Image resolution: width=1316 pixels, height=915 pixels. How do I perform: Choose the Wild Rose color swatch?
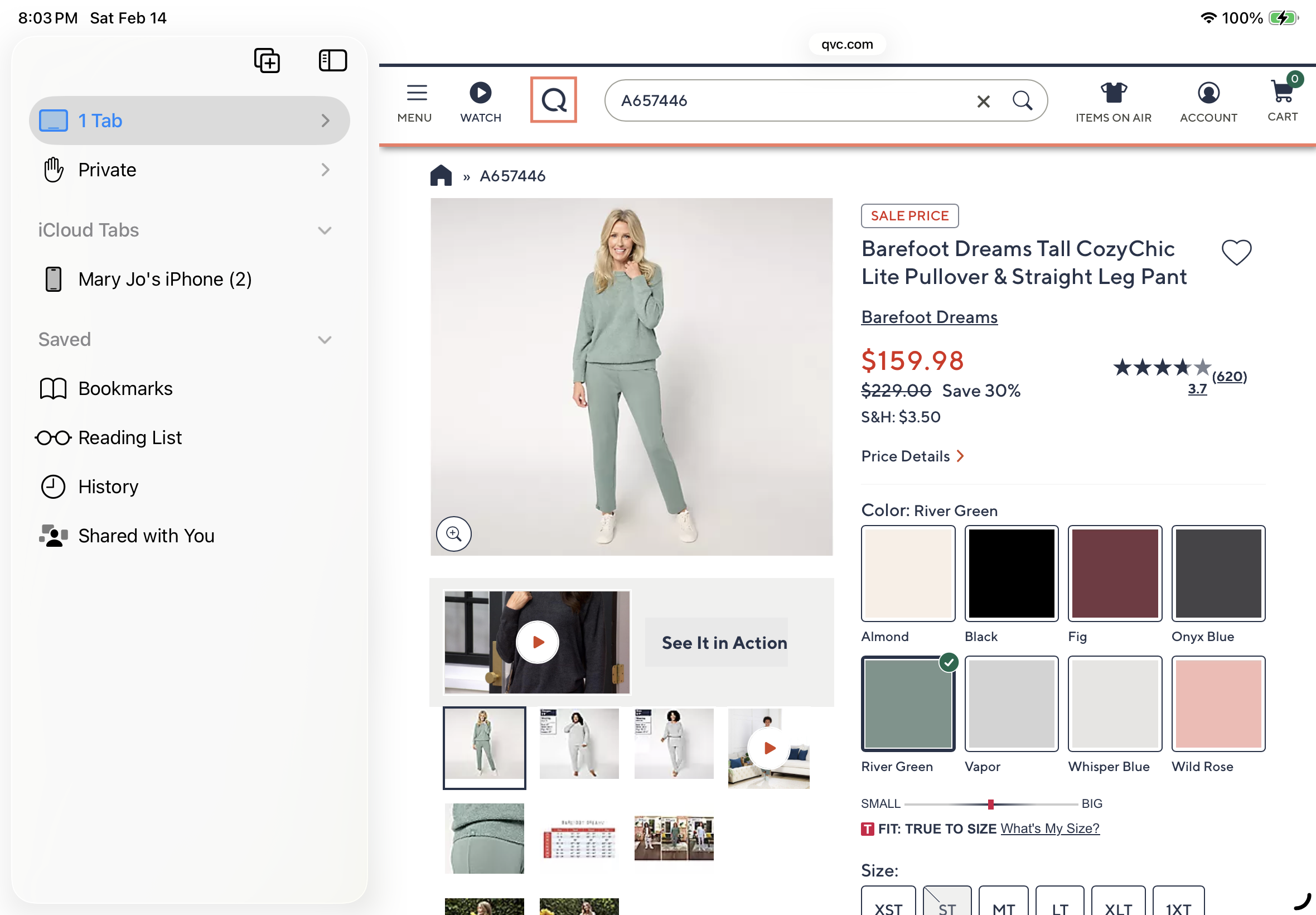(x=1218, y=704)
